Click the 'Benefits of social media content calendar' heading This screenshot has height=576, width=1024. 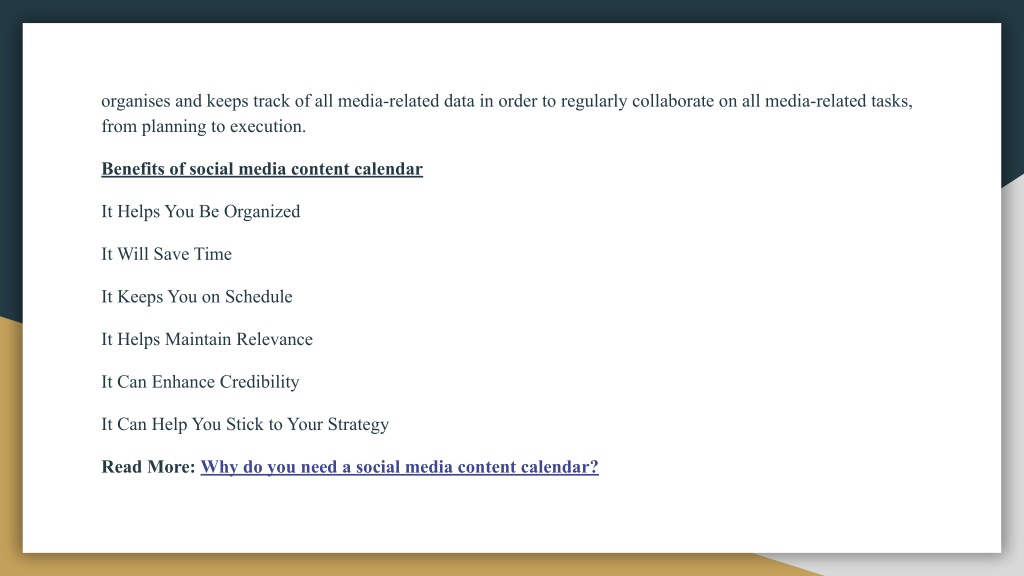click(262, 169)
